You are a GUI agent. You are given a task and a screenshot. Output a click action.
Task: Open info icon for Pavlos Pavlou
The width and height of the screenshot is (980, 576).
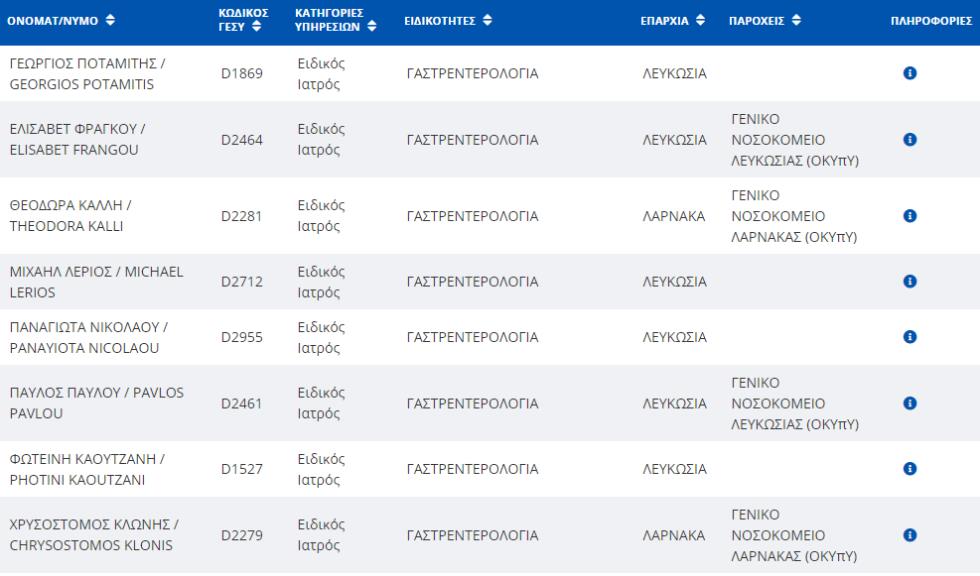[909, 403]
